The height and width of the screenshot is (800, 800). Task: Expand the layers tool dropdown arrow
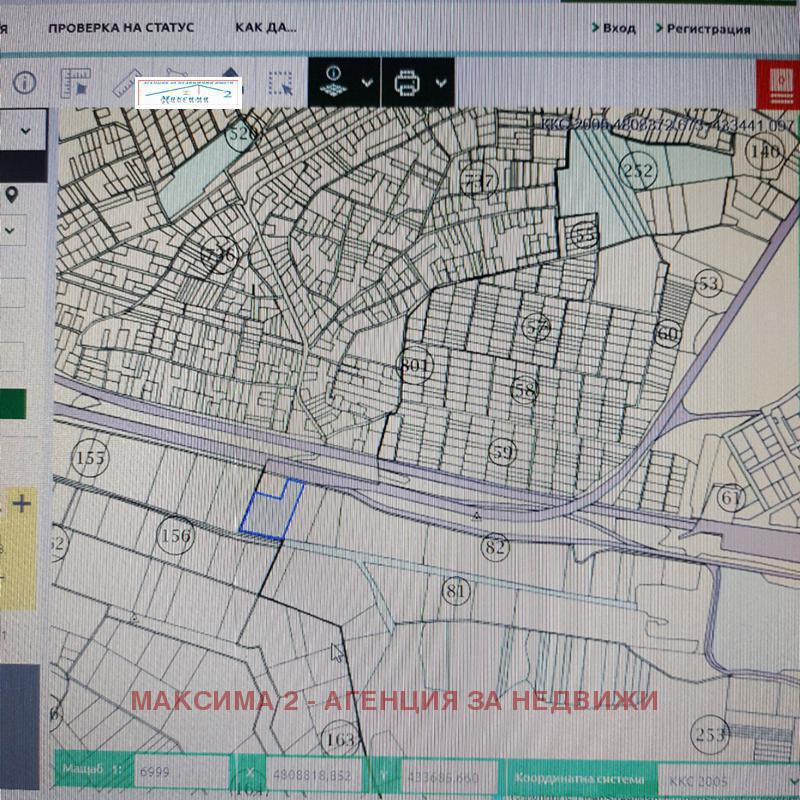coord(367,83)
